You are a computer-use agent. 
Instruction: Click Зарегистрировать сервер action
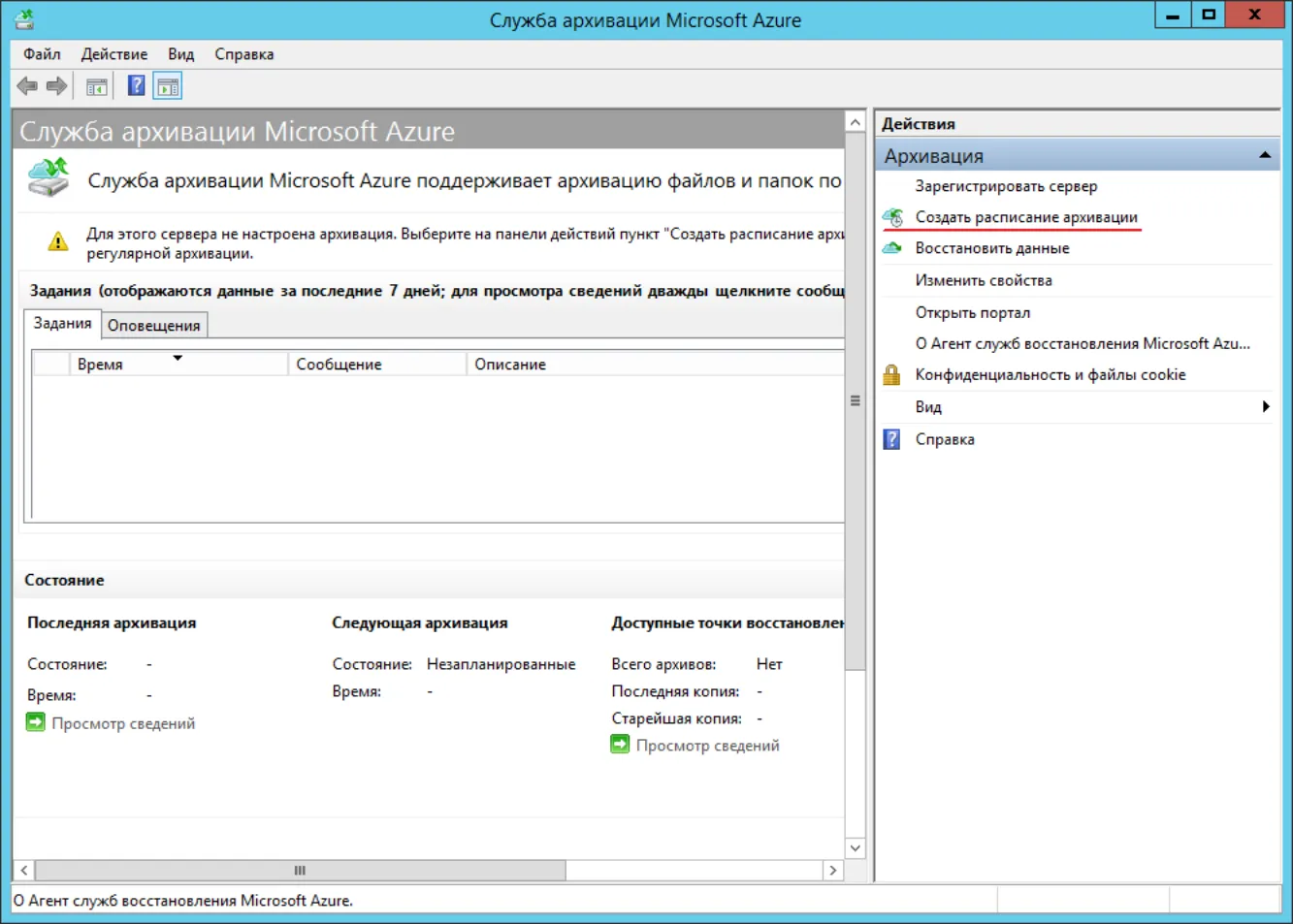click(x=1006, y=186)
